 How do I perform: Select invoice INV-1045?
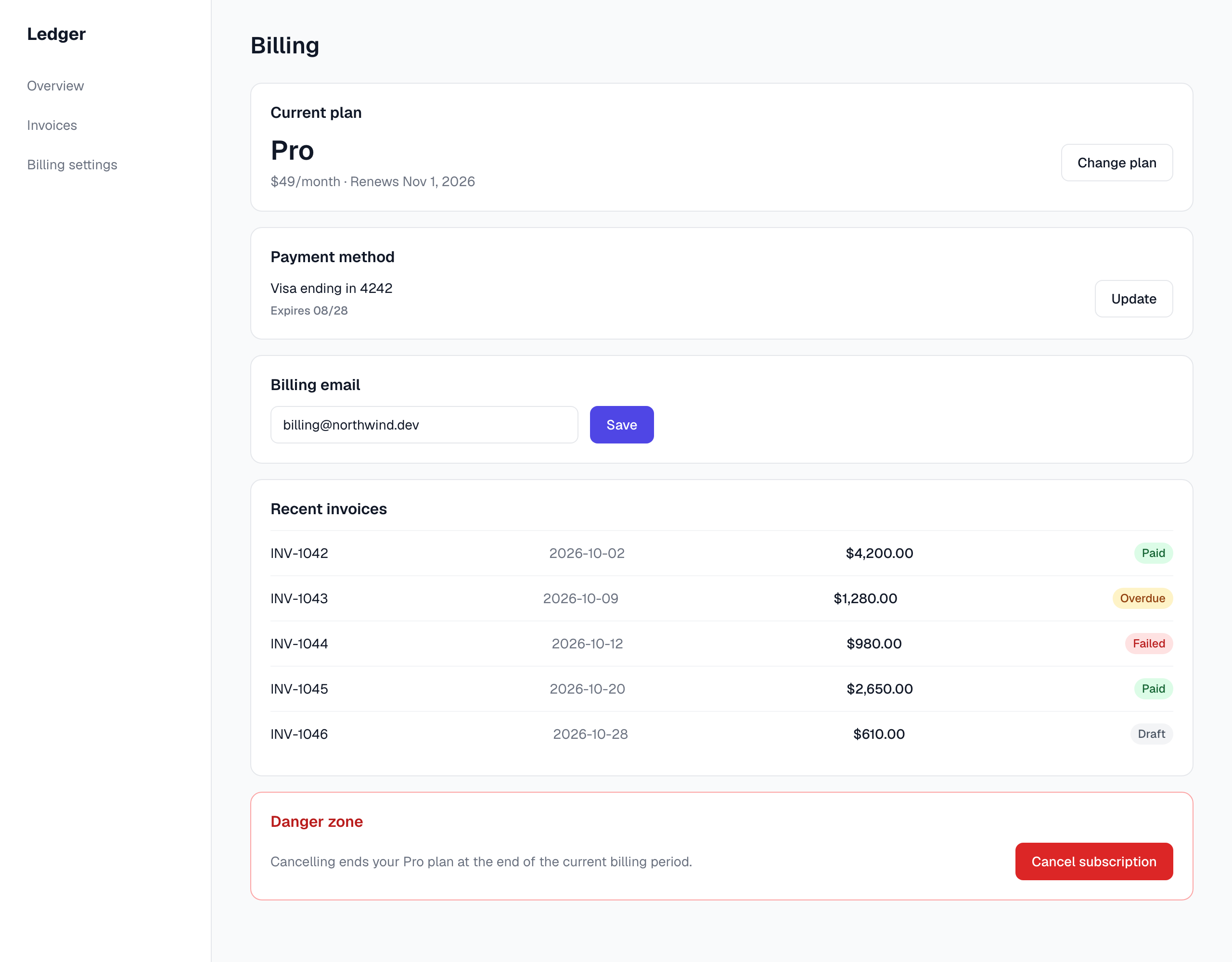pos(299,688)
